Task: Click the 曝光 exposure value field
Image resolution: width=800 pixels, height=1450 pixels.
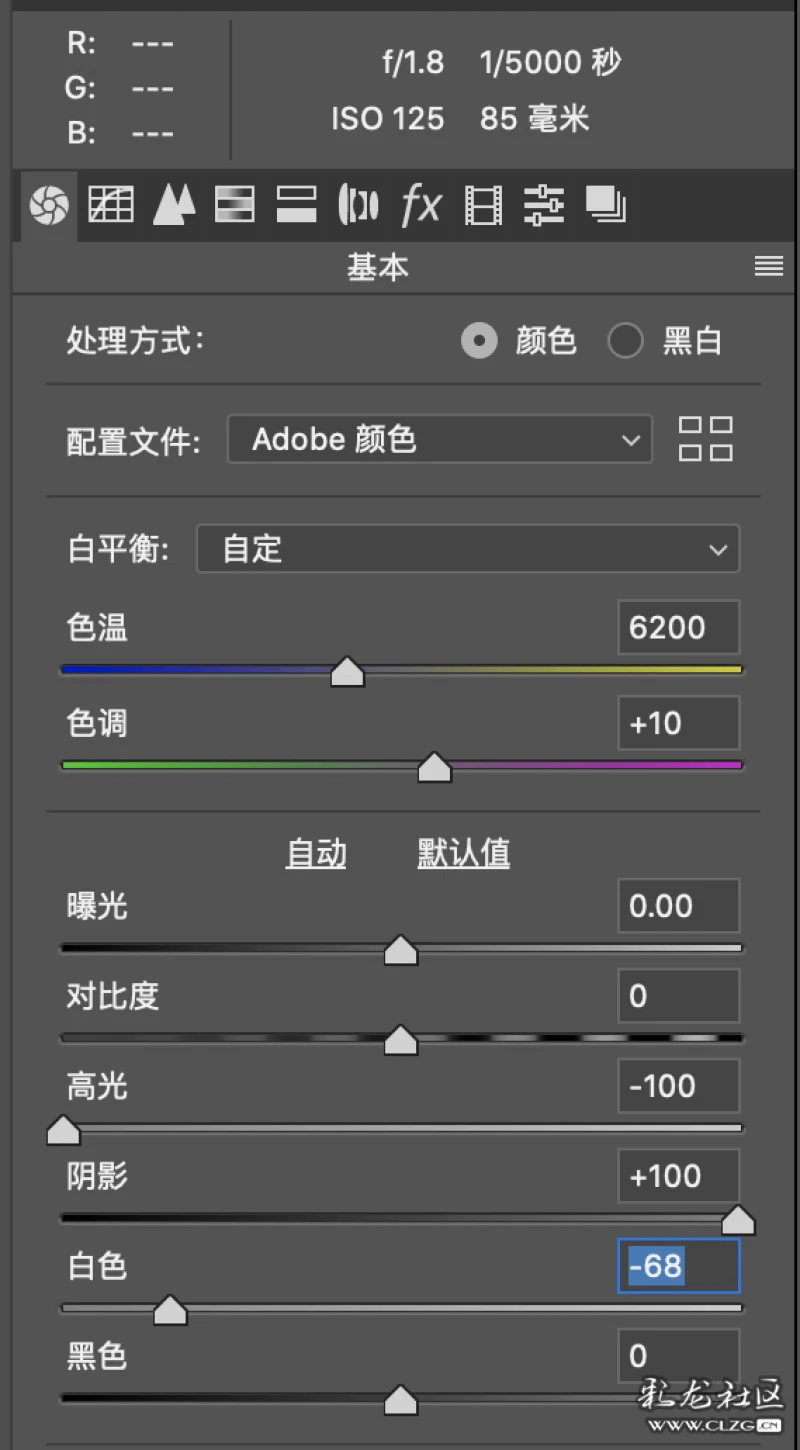Action: click(x=678, y=906)
